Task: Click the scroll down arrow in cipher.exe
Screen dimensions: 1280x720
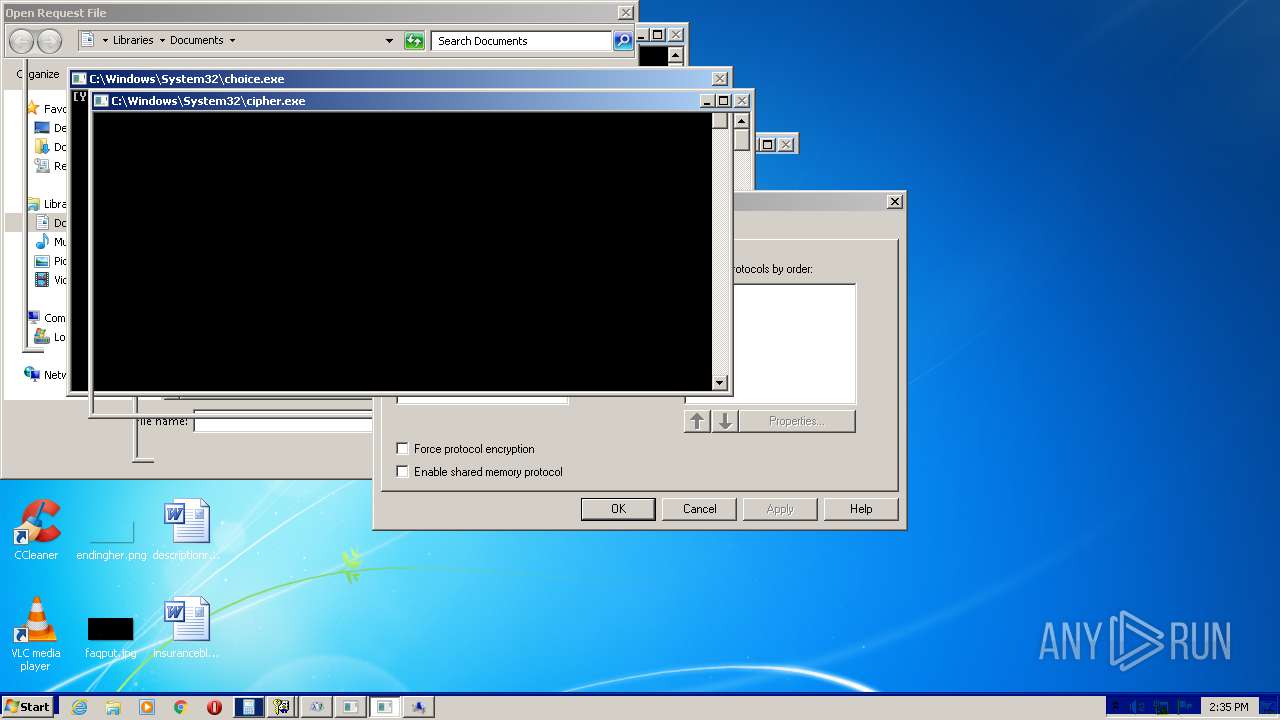Action: [x=720, y=383]
